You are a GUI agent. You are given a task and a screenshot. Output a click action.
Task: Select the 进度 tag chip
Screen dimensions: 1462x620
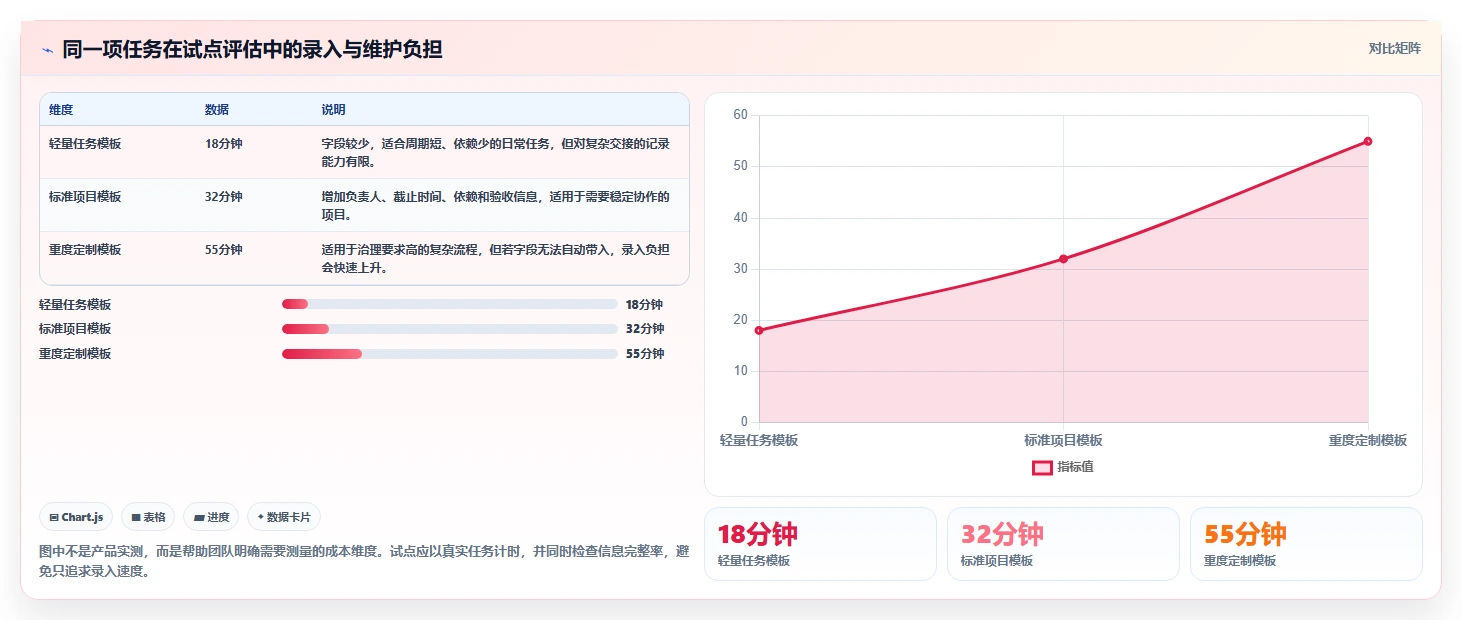[x=211, y=517]
